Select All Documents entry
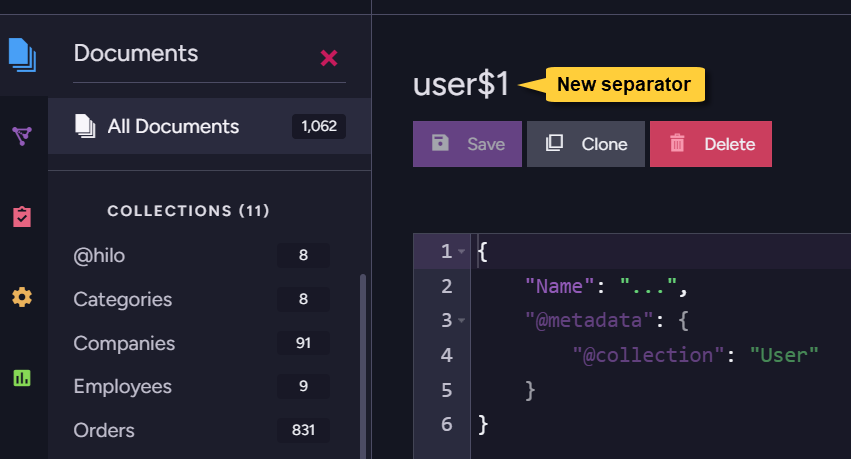 click(x=209, y=126)
